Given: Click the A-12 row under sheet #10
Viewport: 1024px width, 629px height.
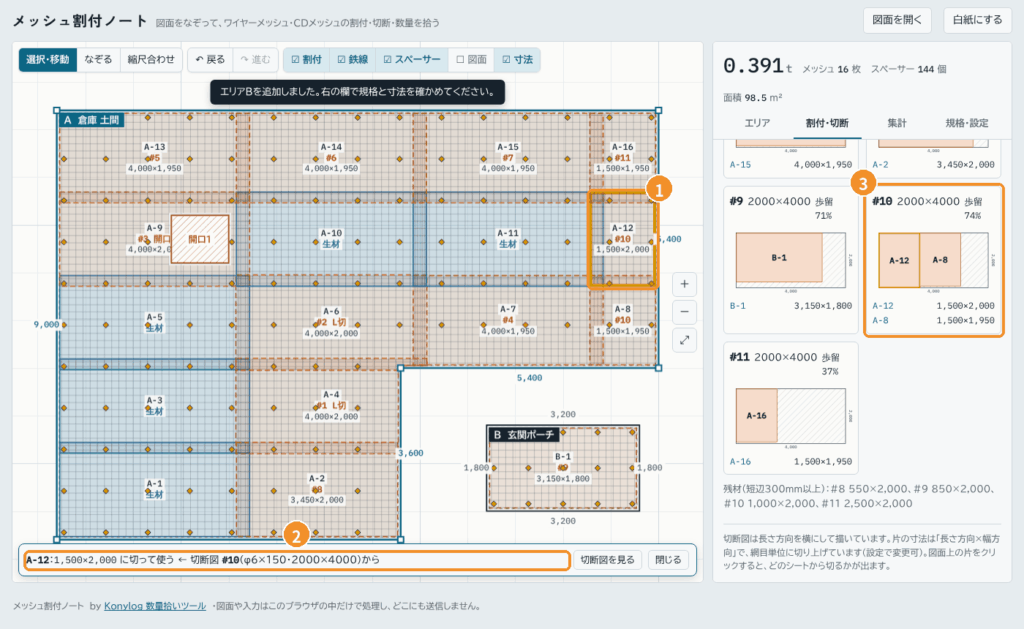Looking at the screenshot, I should 933,306.
